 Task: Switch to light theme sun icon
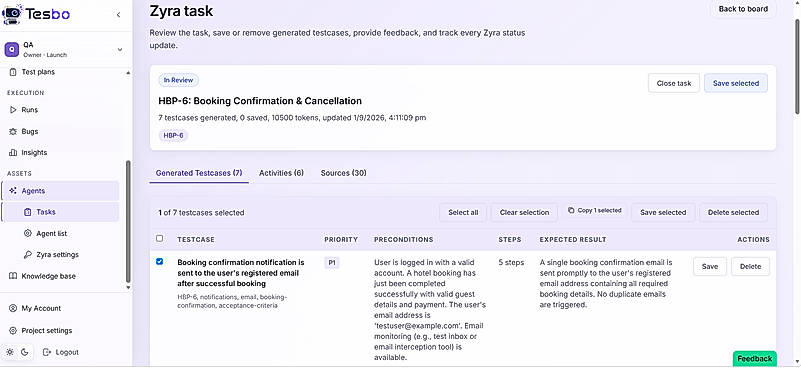[x=10, y=352]
